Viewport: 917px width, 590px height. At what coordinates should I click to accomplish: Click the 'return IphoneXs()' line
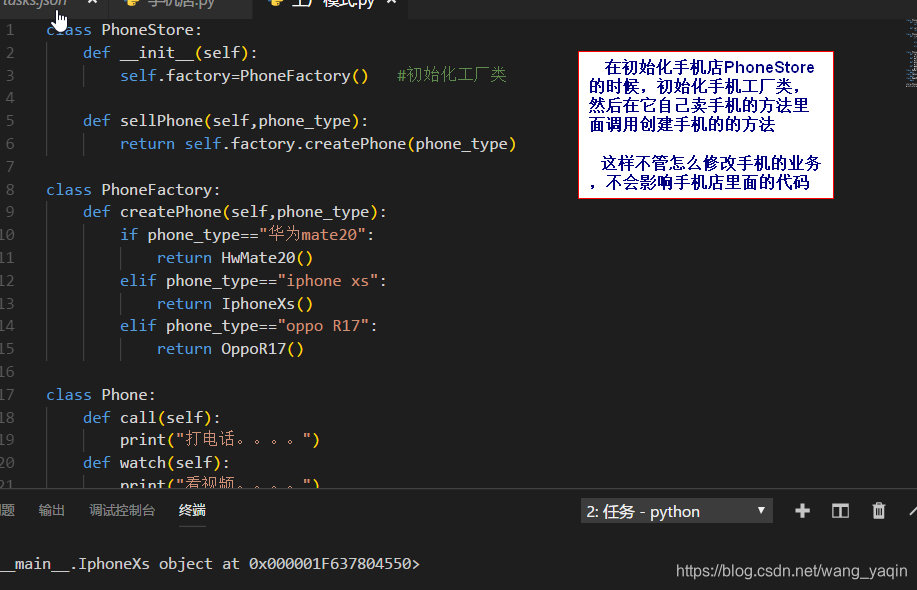[235, 304]
